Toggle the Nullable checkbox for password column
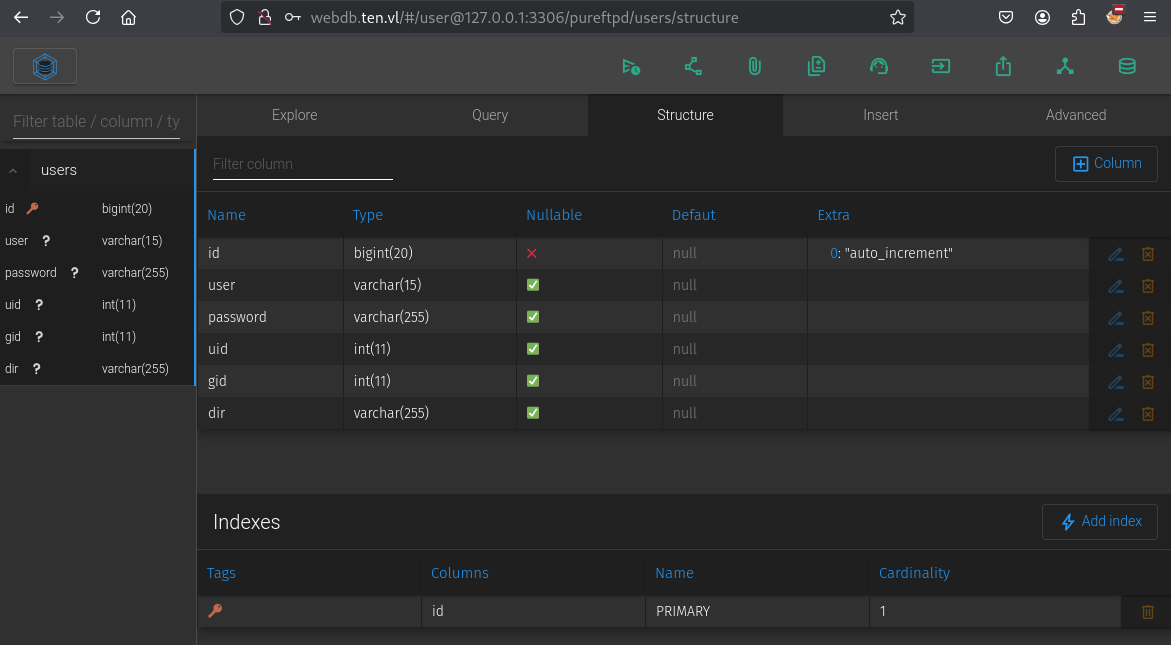This screenshot has height=645, width=1171. click(532, 317)
